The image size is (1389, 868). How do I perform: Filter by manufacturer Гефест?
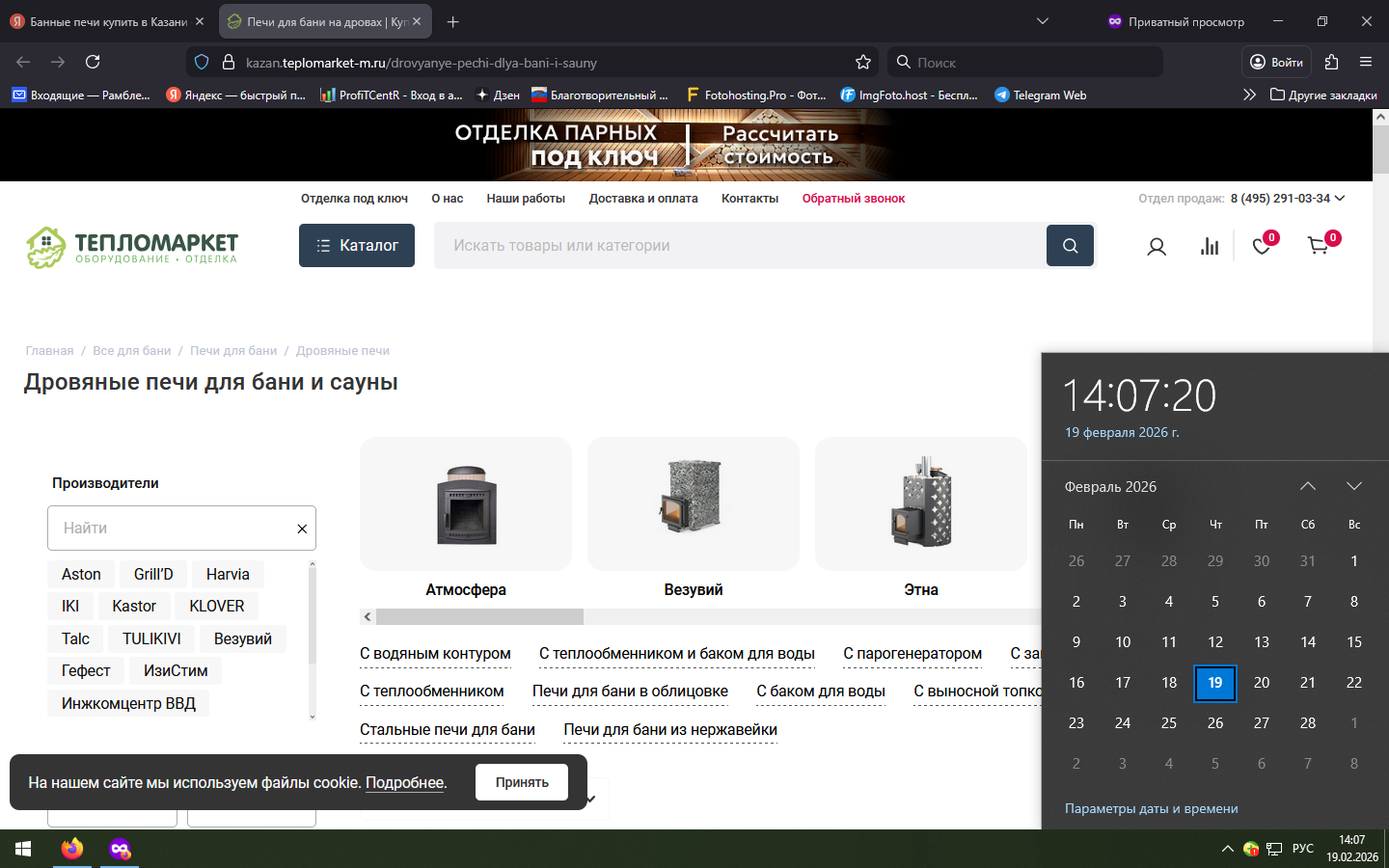click(86, 671)
